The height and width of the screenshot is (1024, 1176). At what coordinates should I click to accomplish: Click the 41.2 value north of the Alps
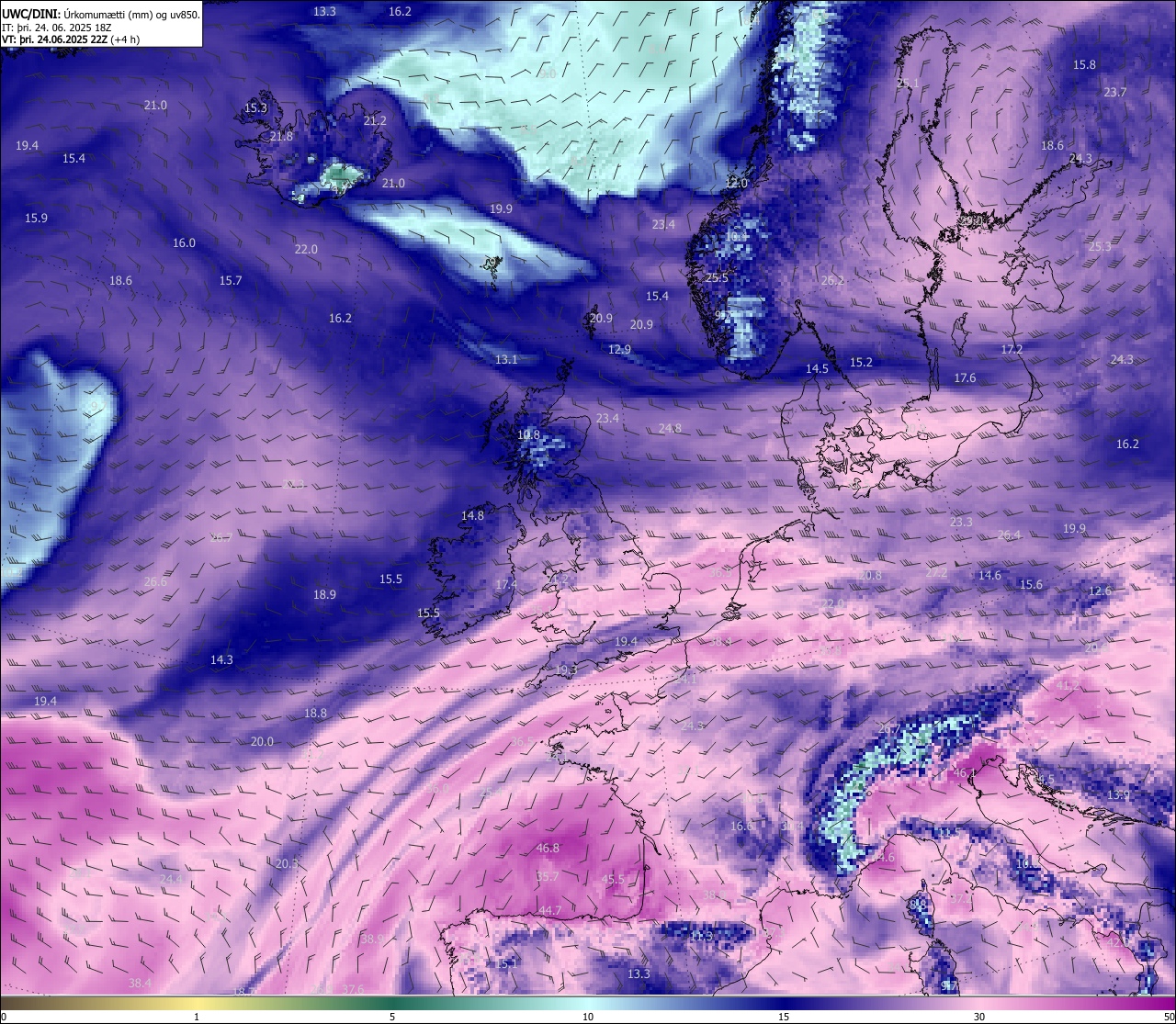(x=1068, y=686)
